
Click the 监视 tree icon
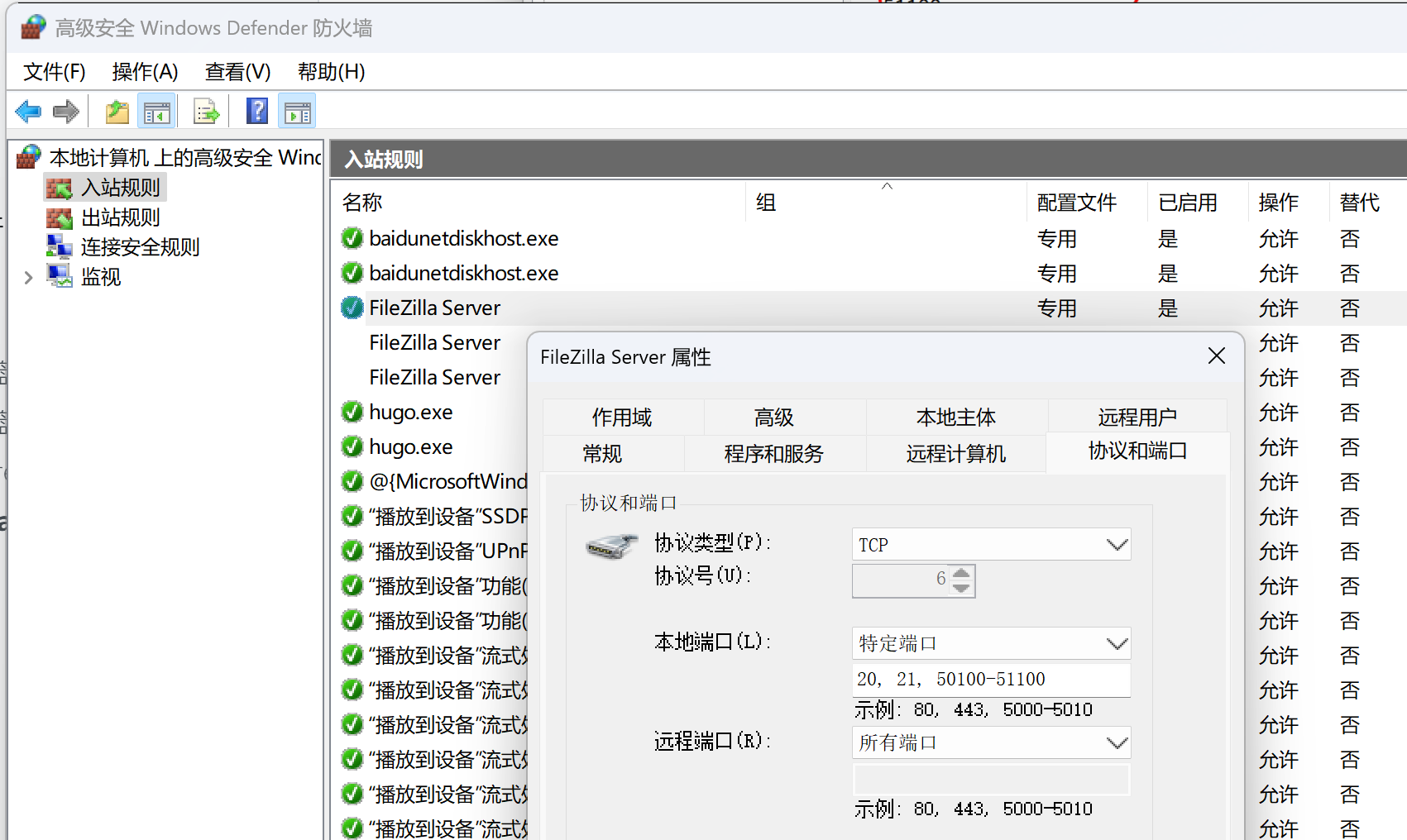59,276
